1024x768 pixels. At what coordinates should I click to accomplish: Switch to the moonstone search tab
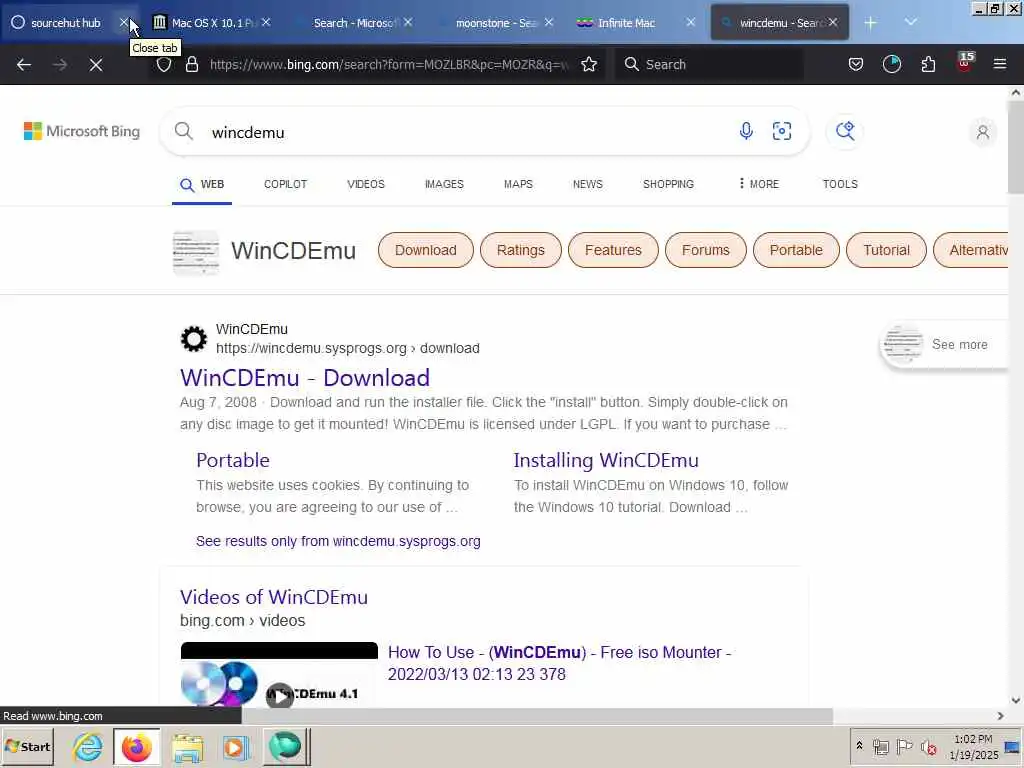pyautogui.click(x=494, y=23)
